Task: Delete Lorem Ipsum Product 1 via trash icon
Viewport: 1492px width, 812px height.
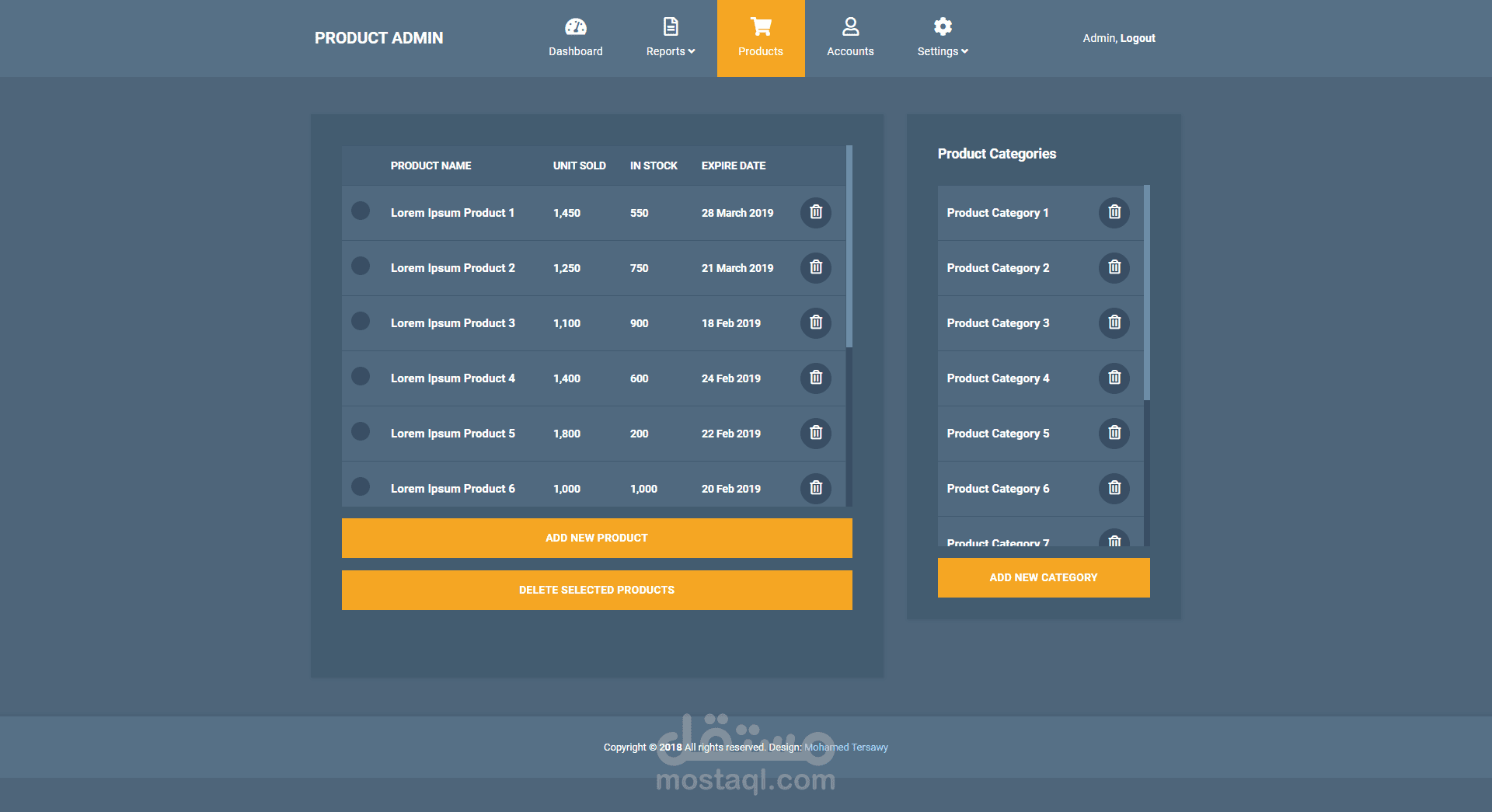Action: tap(816, 212)
